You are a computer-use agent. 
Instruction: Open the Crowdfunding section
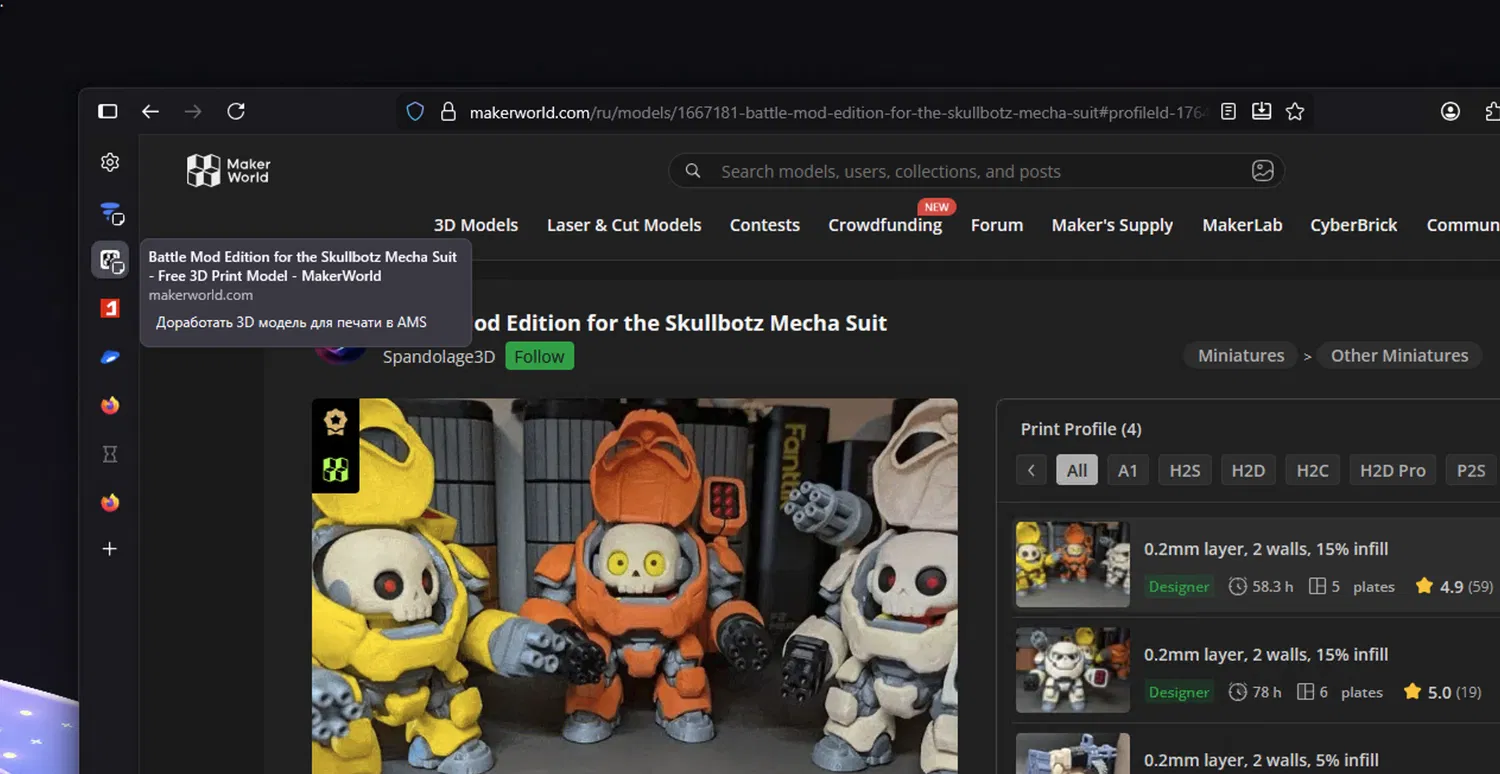click(x=885, y=225)
